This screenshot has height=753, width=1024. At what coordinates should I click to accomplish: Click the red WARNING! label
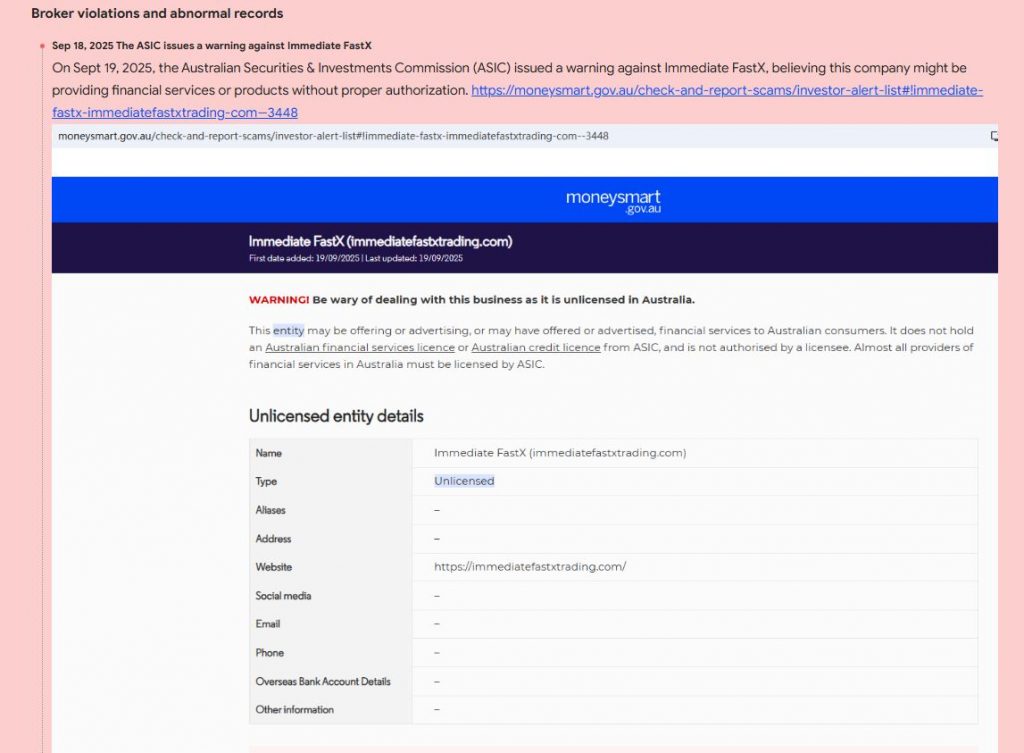point(278,299)
